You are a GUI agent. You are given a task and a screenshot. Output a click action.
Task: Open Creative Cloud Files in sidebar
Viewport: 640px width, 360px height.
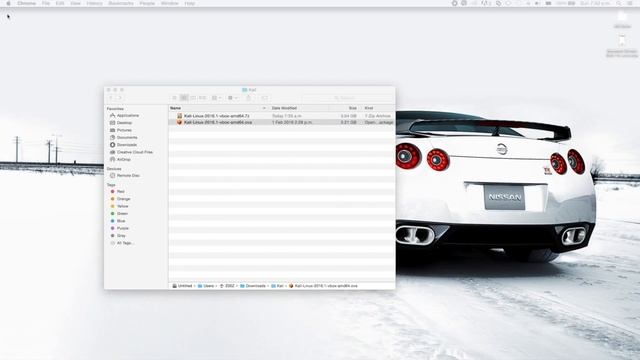point(131,152)
